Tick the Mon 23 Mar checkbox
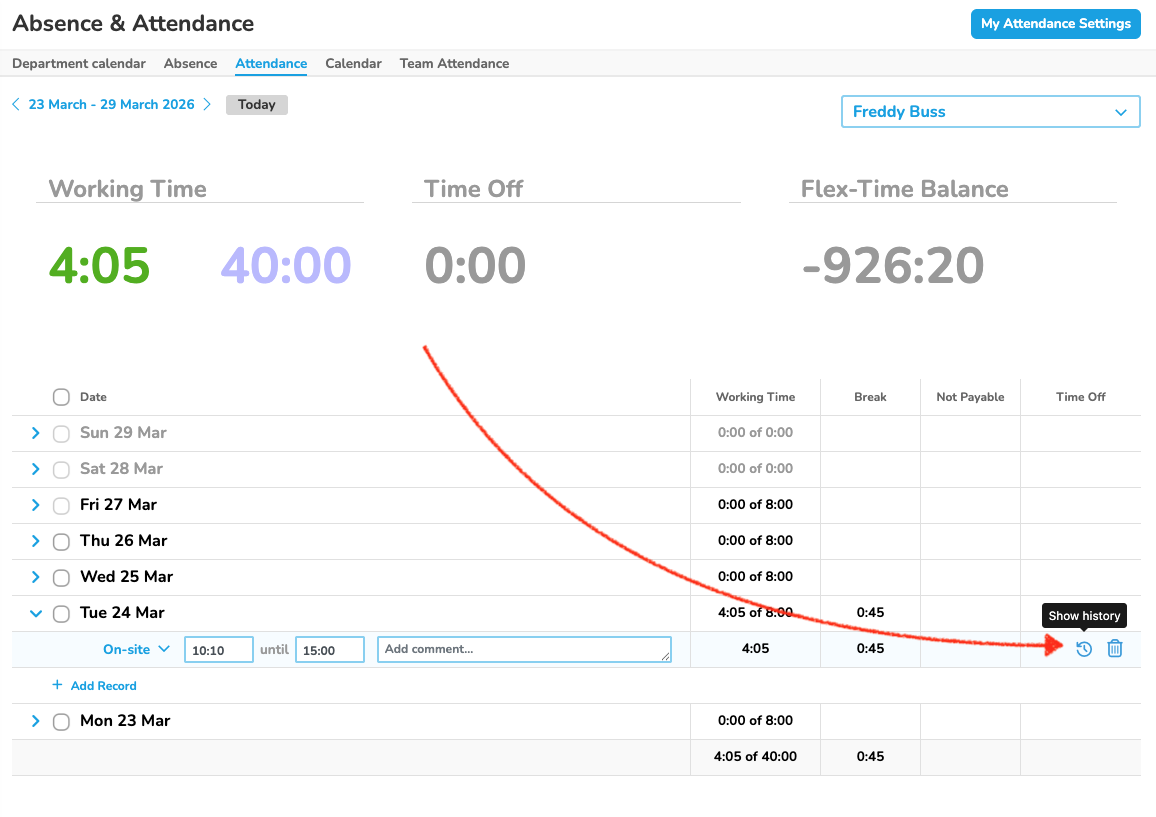The image size is (1156, 817). [61, 721]
